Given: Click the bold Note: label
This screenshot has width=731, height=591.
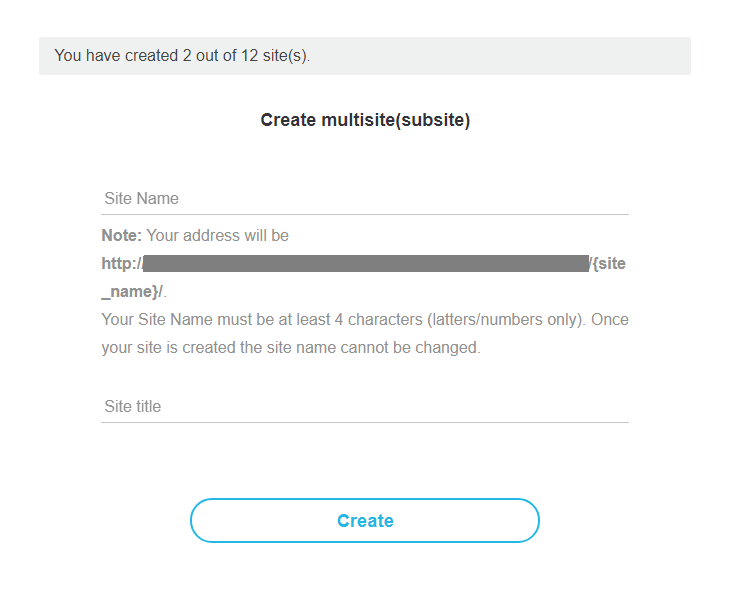Looking at the screenshot, I should pos(121,235).
